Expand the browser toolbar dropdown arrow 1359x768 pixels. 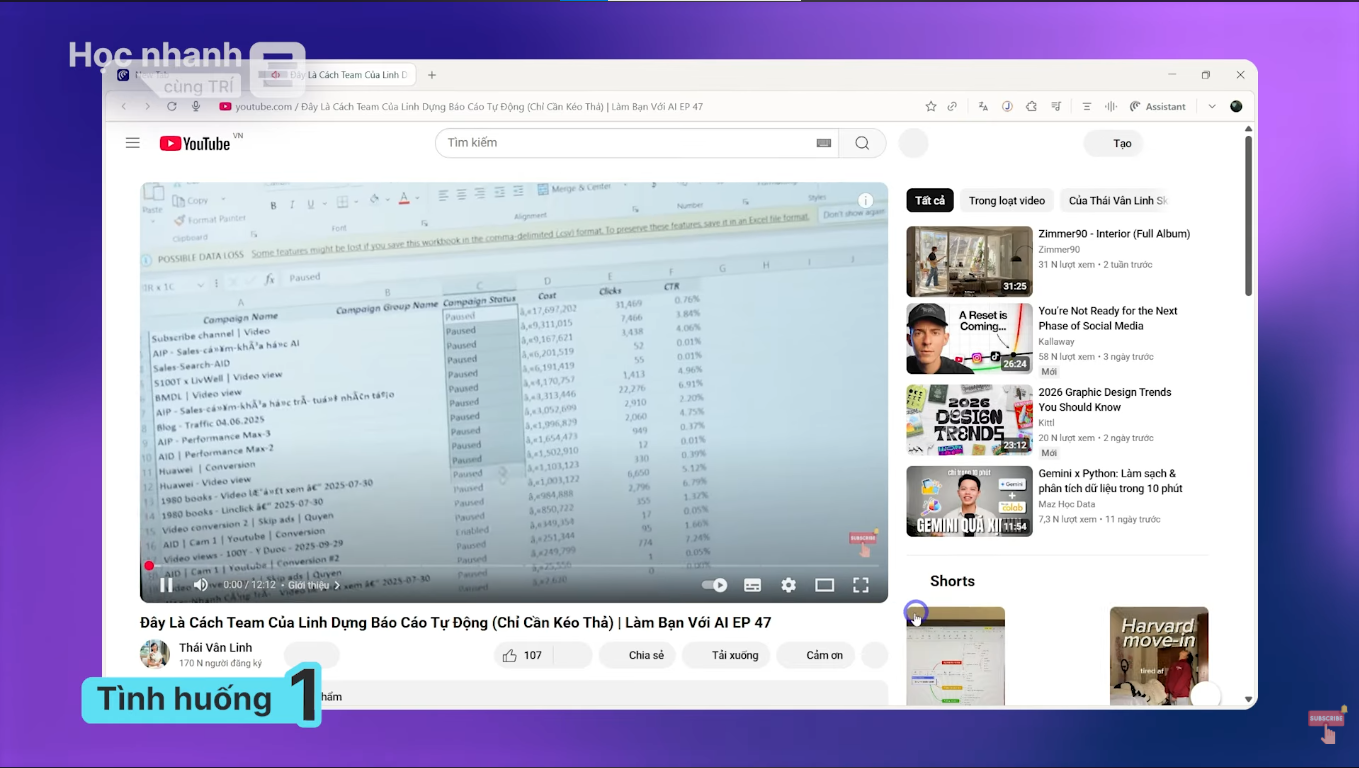(x=1212, y=106)
